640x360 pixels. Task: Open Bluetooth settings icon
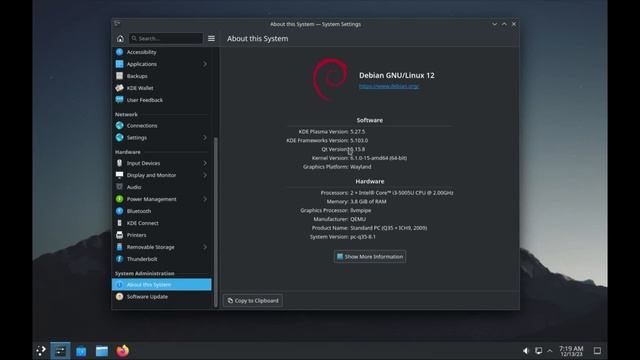pyautogui.click(x=119, y=211)
